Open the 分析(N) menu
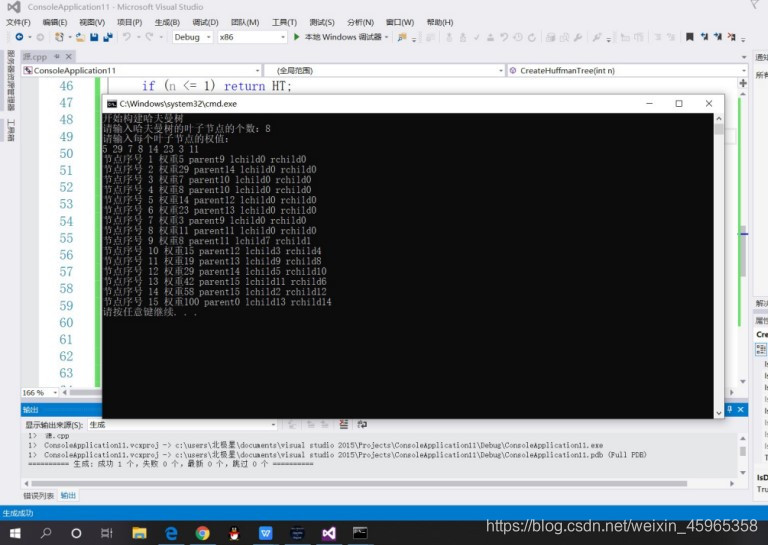 click(x=360, y=22)
